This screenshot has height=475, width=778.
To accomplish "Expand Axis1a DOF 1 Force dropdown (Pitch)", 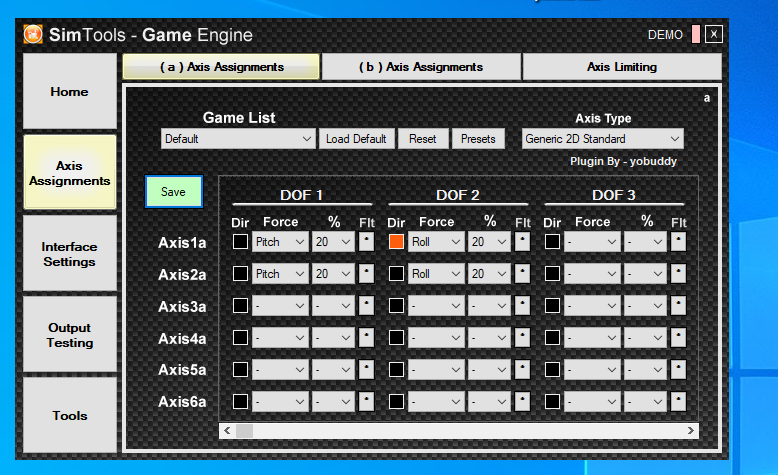I will [280, 242].
